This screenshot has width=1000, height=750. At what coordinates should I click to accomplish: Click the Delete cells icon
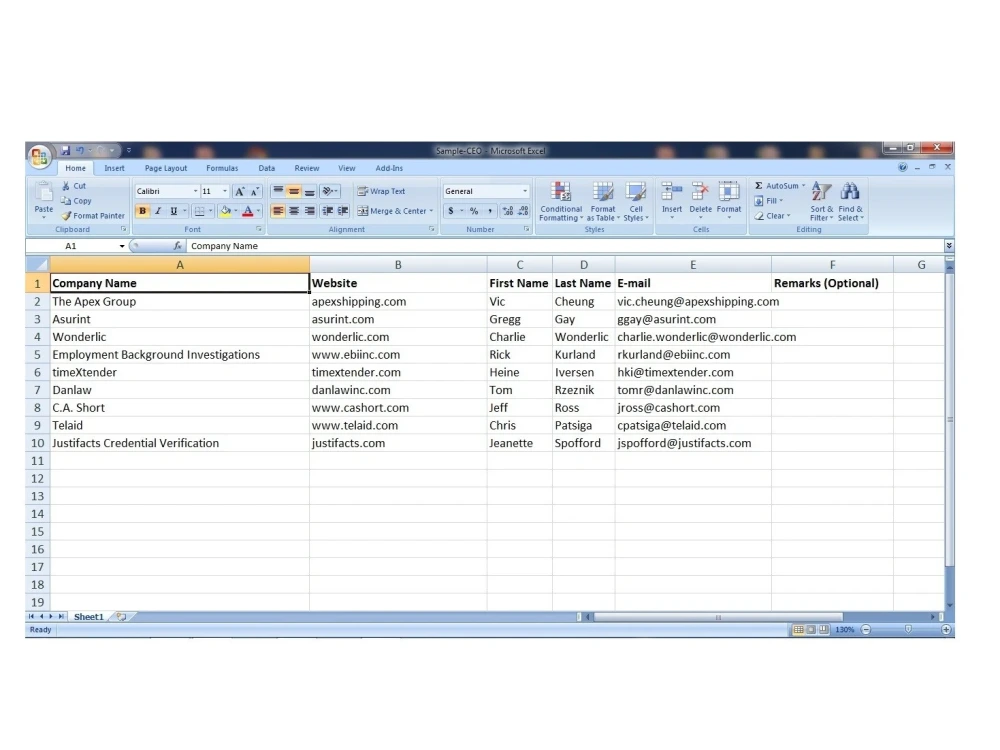coord(700,191)
